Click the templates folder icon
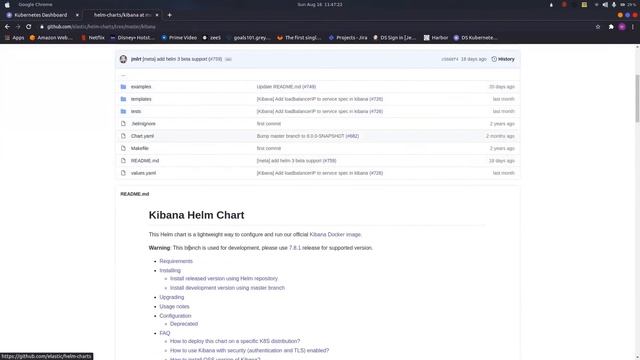The height and width of the screenshot is (360, 640). (x=123, y=99)
